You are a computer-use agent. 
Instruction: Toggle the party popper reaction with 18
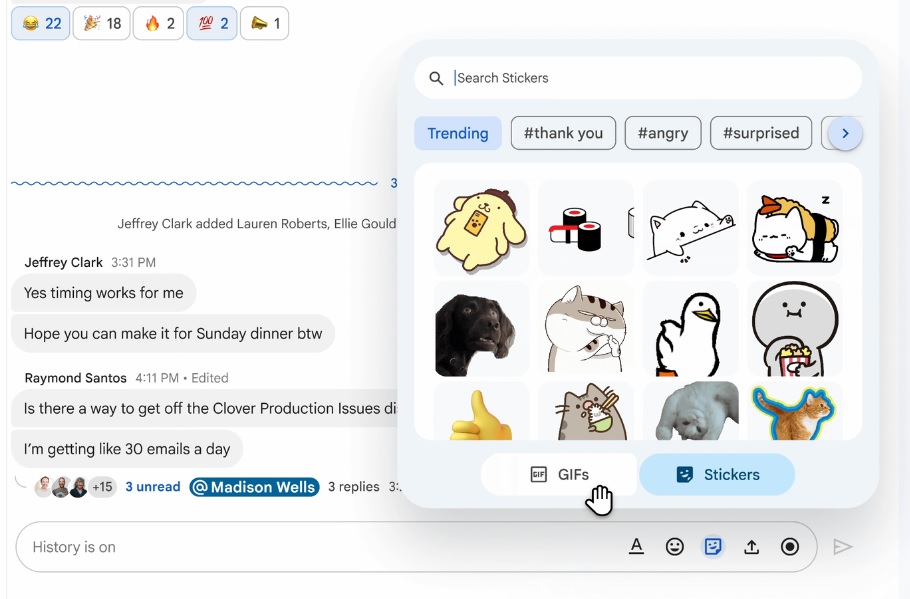click(x=103, y=23)
